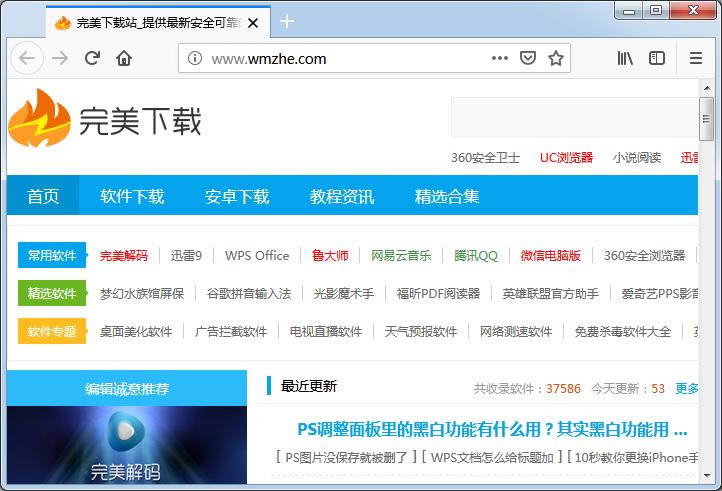Close the 完美下载站 tab
Image resolution: width=722 pixels, height=491 pixels.
click(253, 23)
